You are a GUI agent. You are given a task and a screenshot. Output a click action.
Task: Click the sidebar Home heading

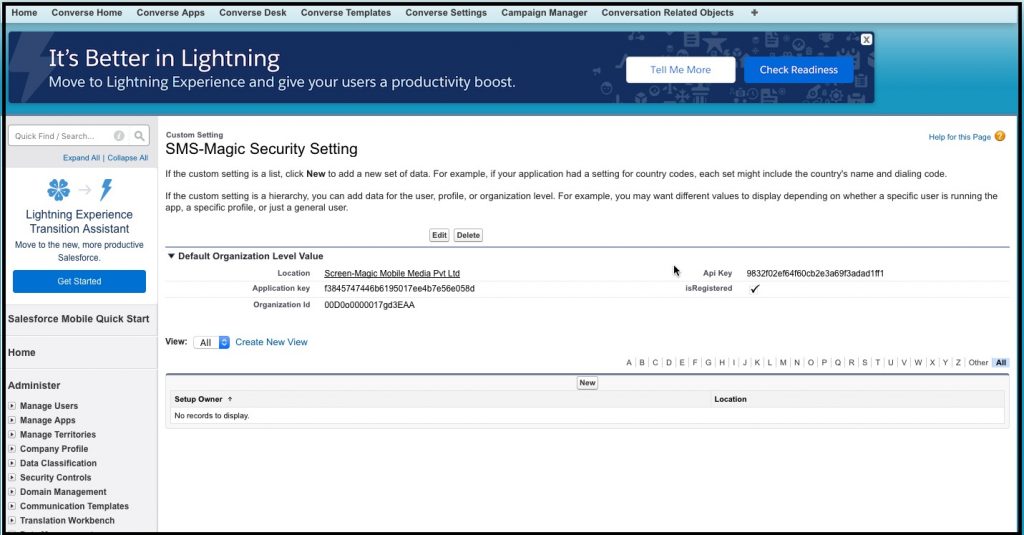tap(22, 352)
